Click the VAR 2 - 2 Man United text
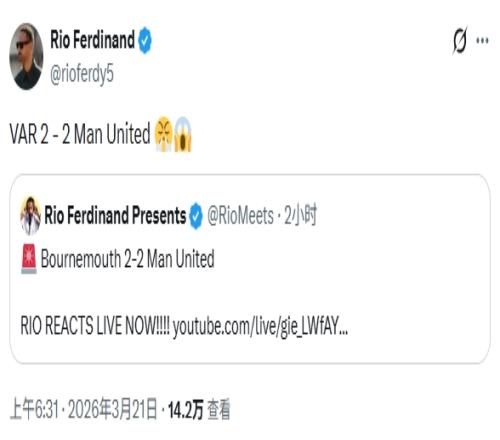This screenshot has height=440, width=500. click(x=80, y=134)
